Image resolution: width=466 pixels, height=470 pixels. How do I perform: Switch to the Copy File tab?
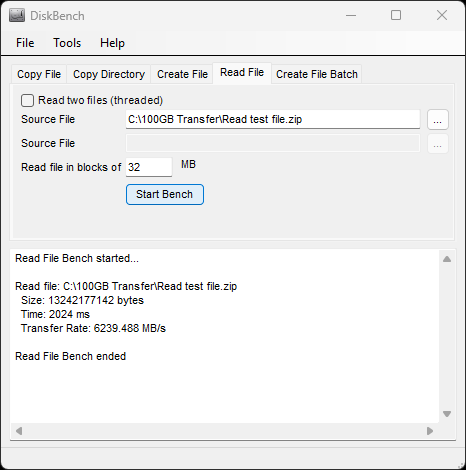(x=39, y=74)
